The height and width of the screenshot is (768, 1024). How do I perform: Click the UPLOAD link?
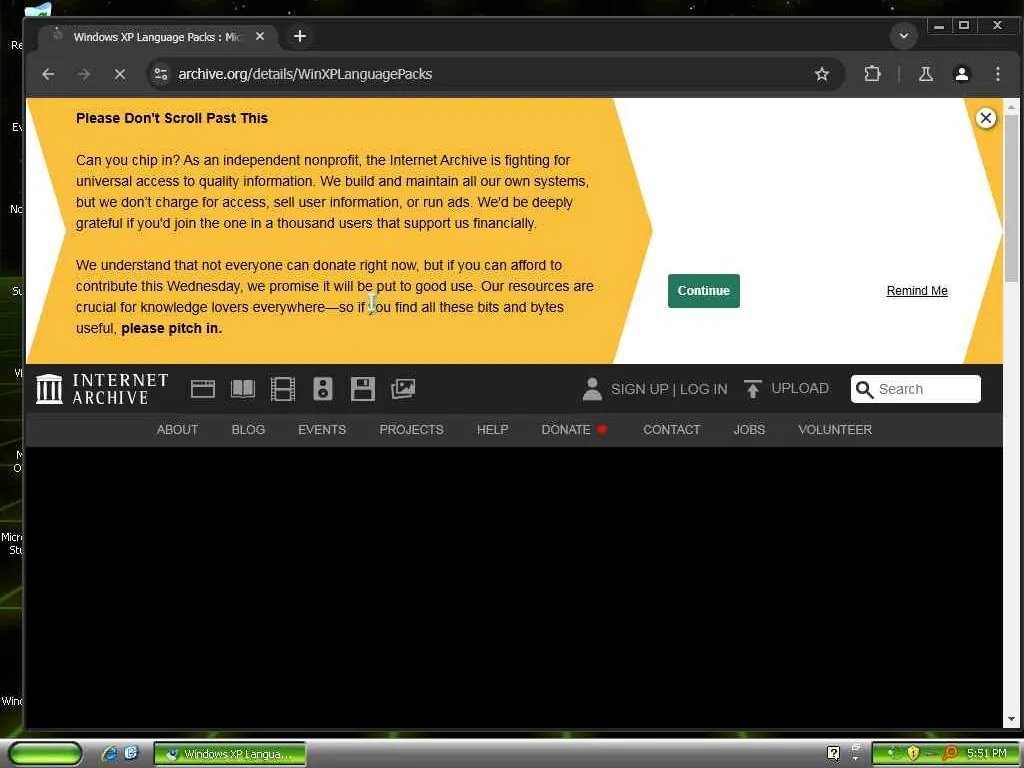[800, 389]
